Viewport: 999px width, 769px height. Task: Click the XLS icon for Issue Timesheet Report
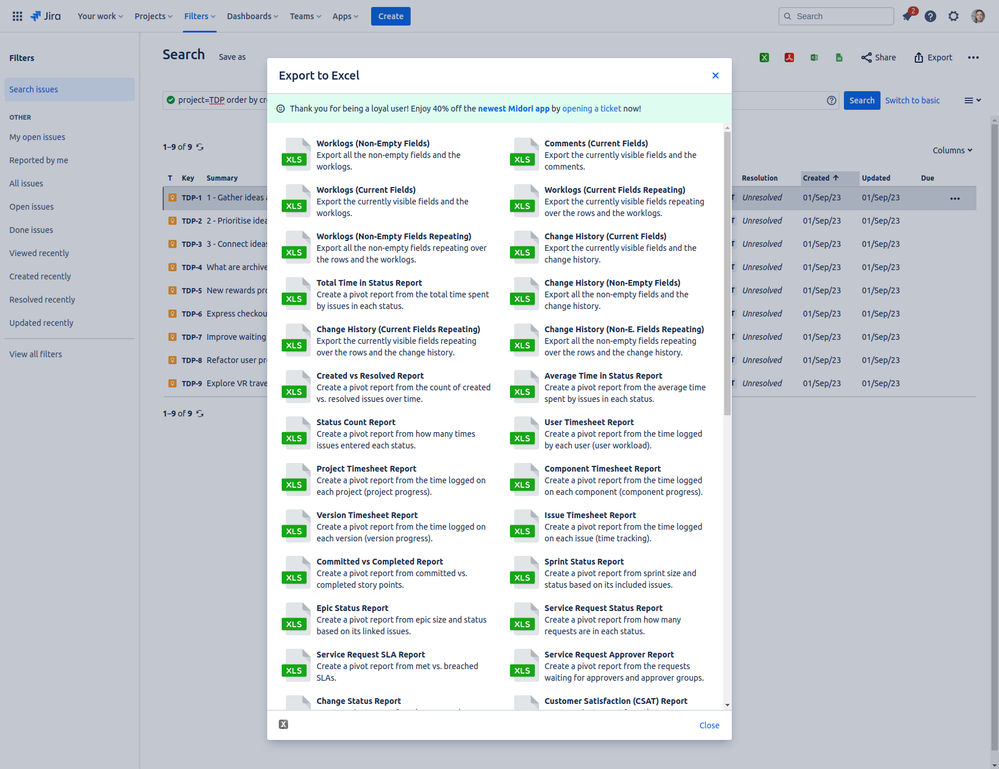(522, 526)
